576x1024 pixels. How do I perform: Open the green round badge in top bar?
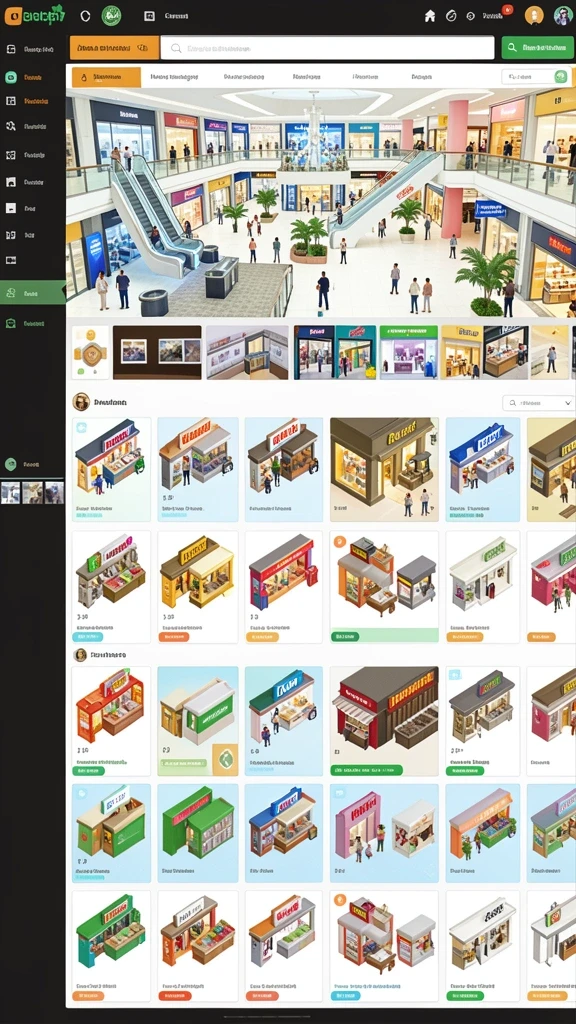[111, 16]
